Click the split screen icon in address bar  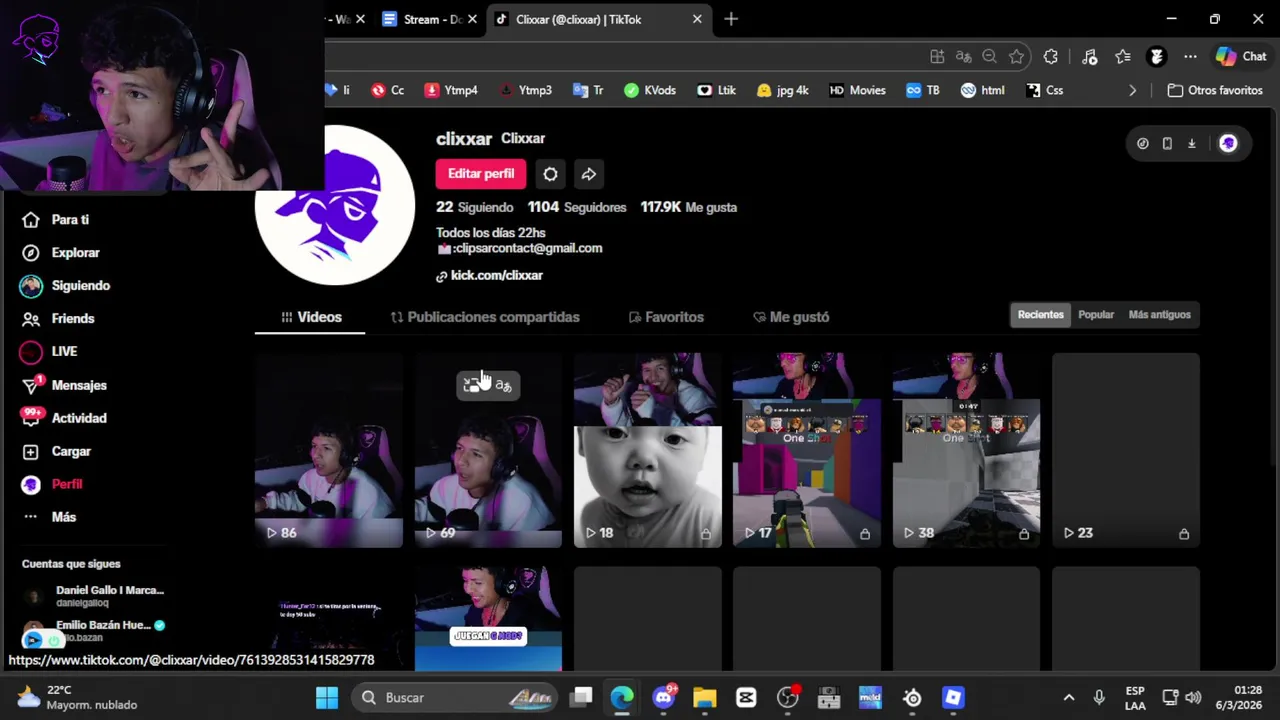pyautogui.click(x=937, y=57)
